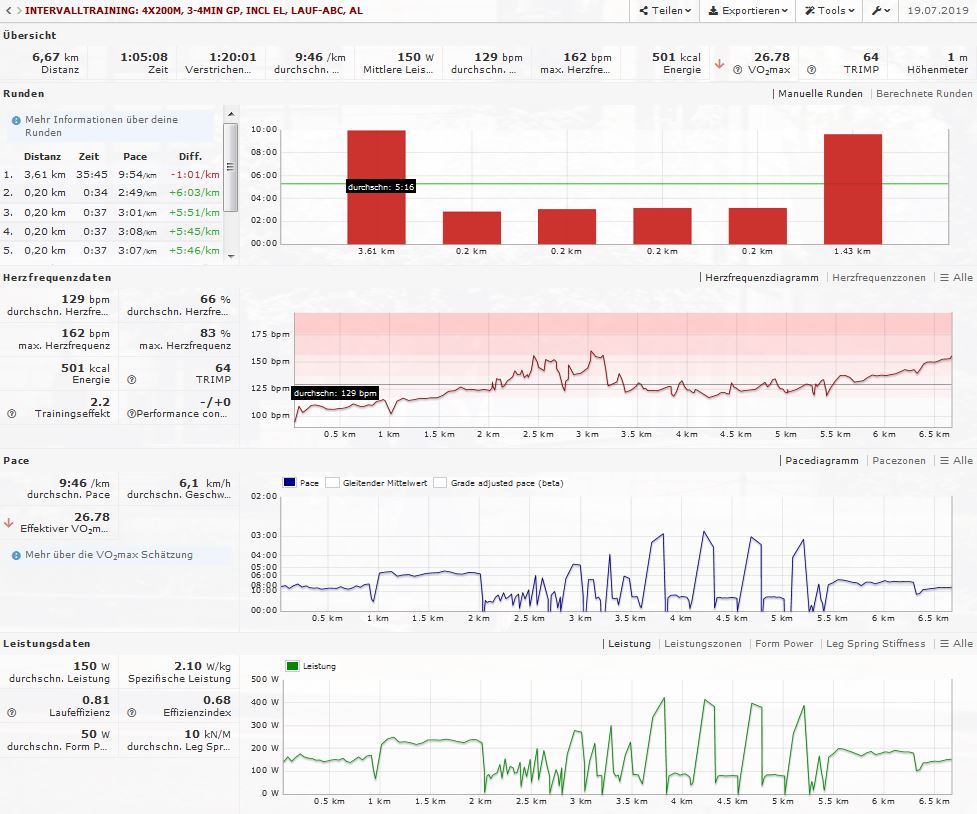977x814 pixels.
Task: Toggle Grade adjusted pace legend box
Action: [441, 482]
